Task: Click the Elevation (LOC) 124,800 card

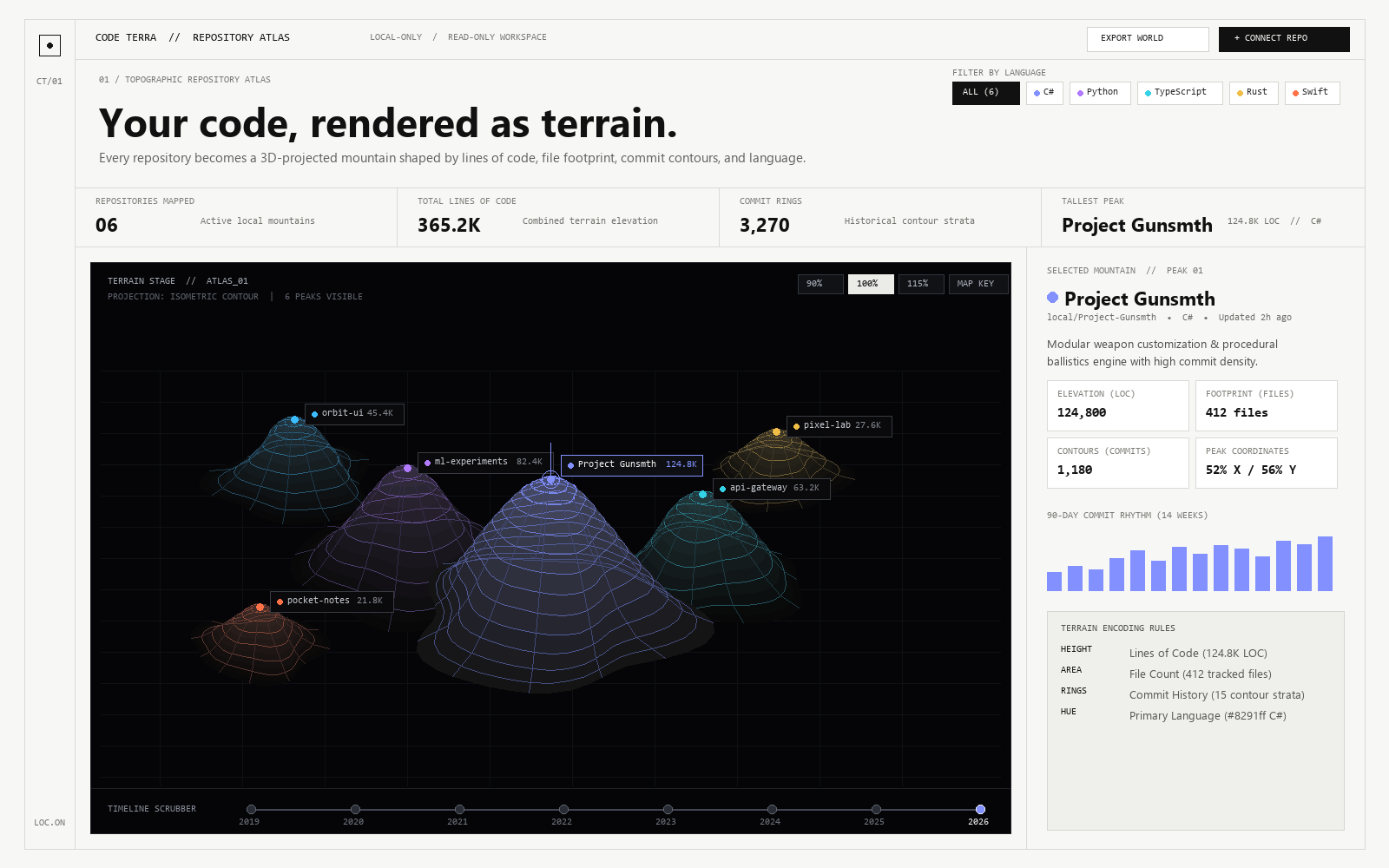Action: pos(1118,405)
